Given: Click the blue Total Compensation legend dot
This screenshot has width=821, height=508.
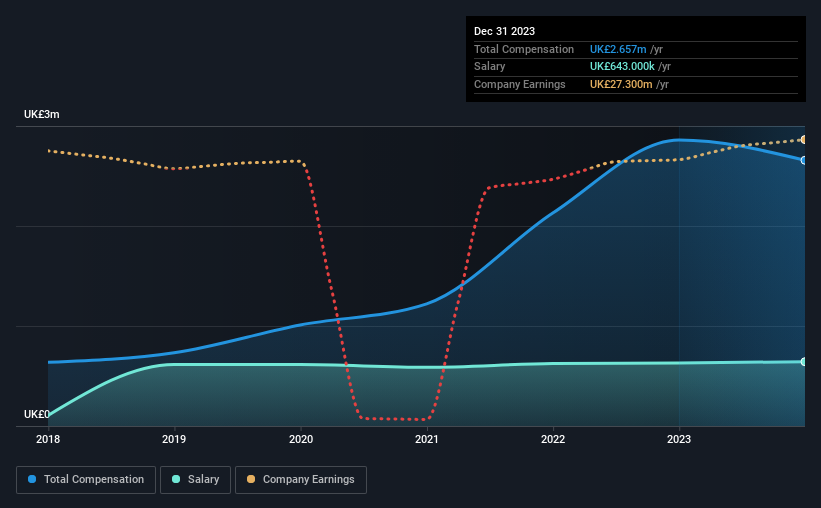Looking at the screenshot, I should (x=32, y=479).
